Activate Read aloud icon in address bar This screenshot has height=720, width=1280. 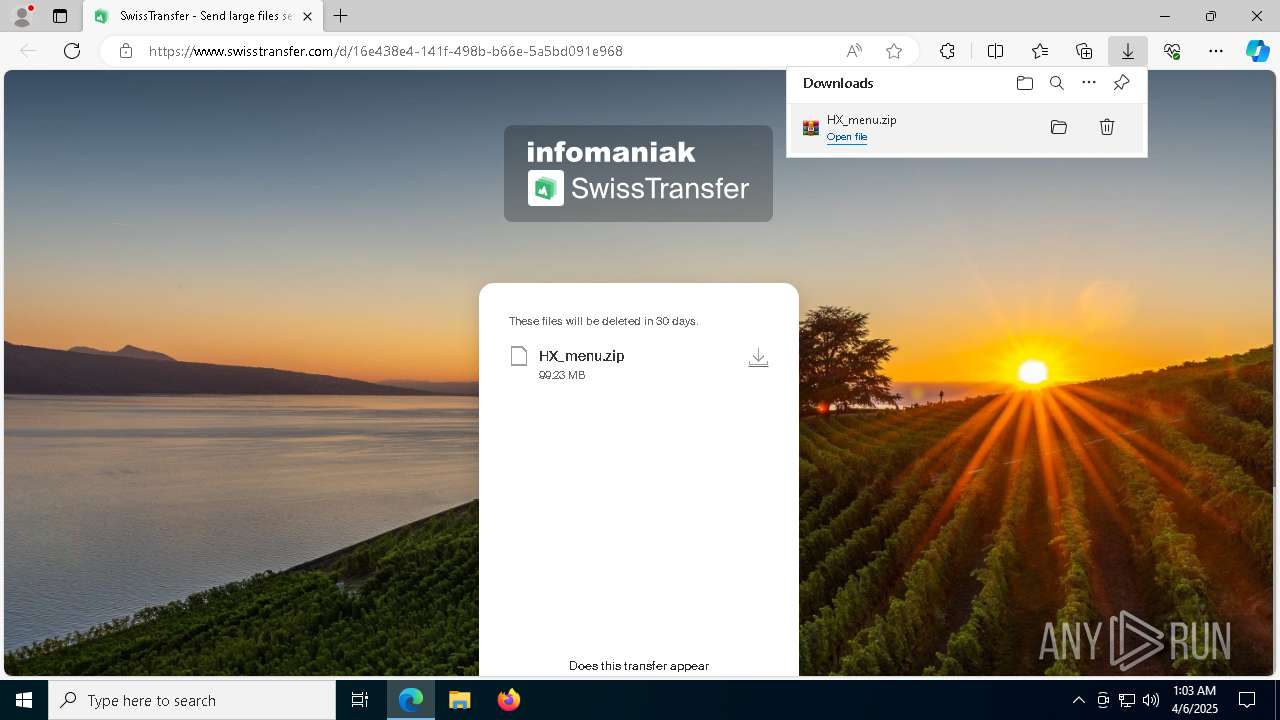click(854, 51)
